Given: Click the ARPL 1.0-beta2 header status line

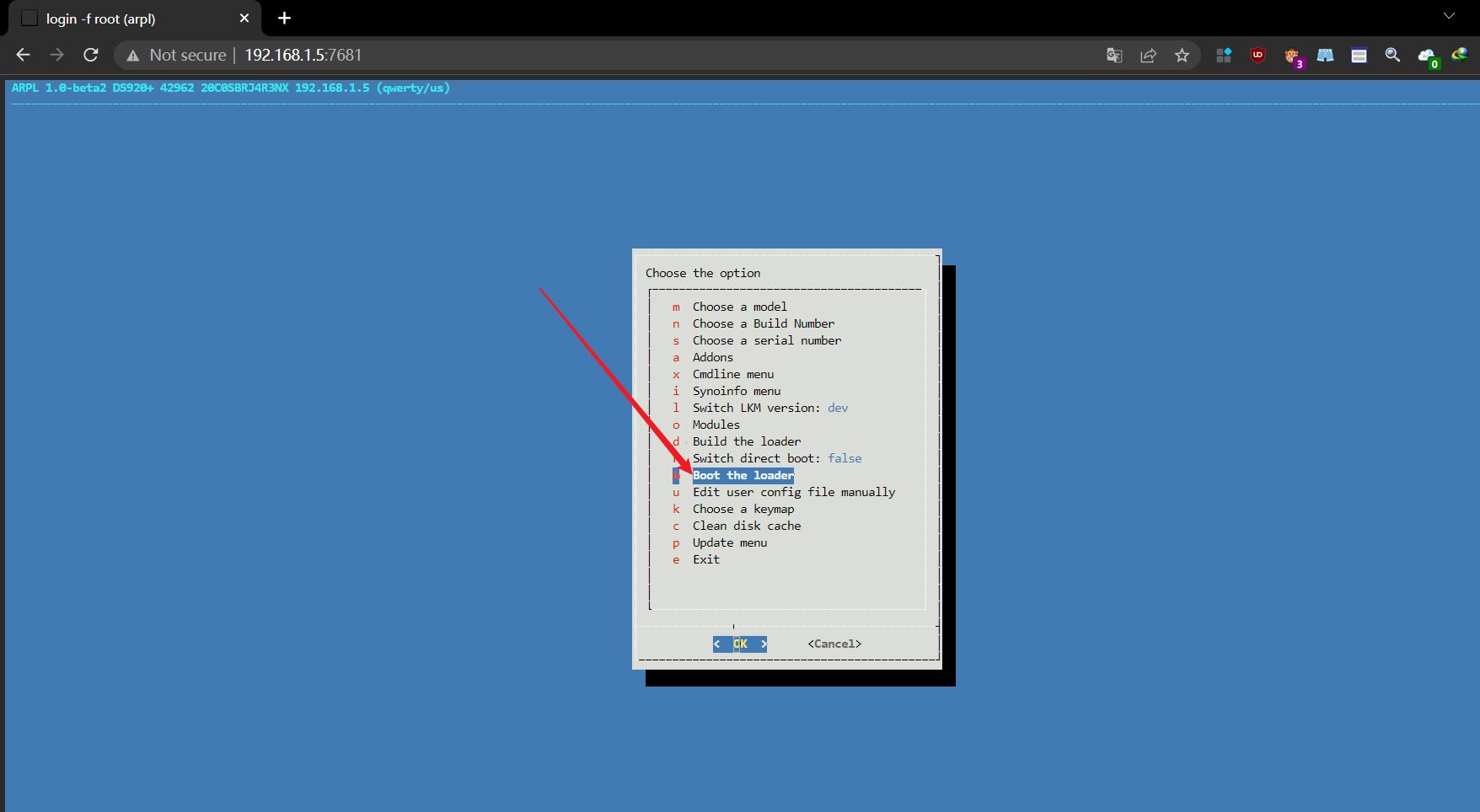Looking at the screenshot, I should [230, 88].
